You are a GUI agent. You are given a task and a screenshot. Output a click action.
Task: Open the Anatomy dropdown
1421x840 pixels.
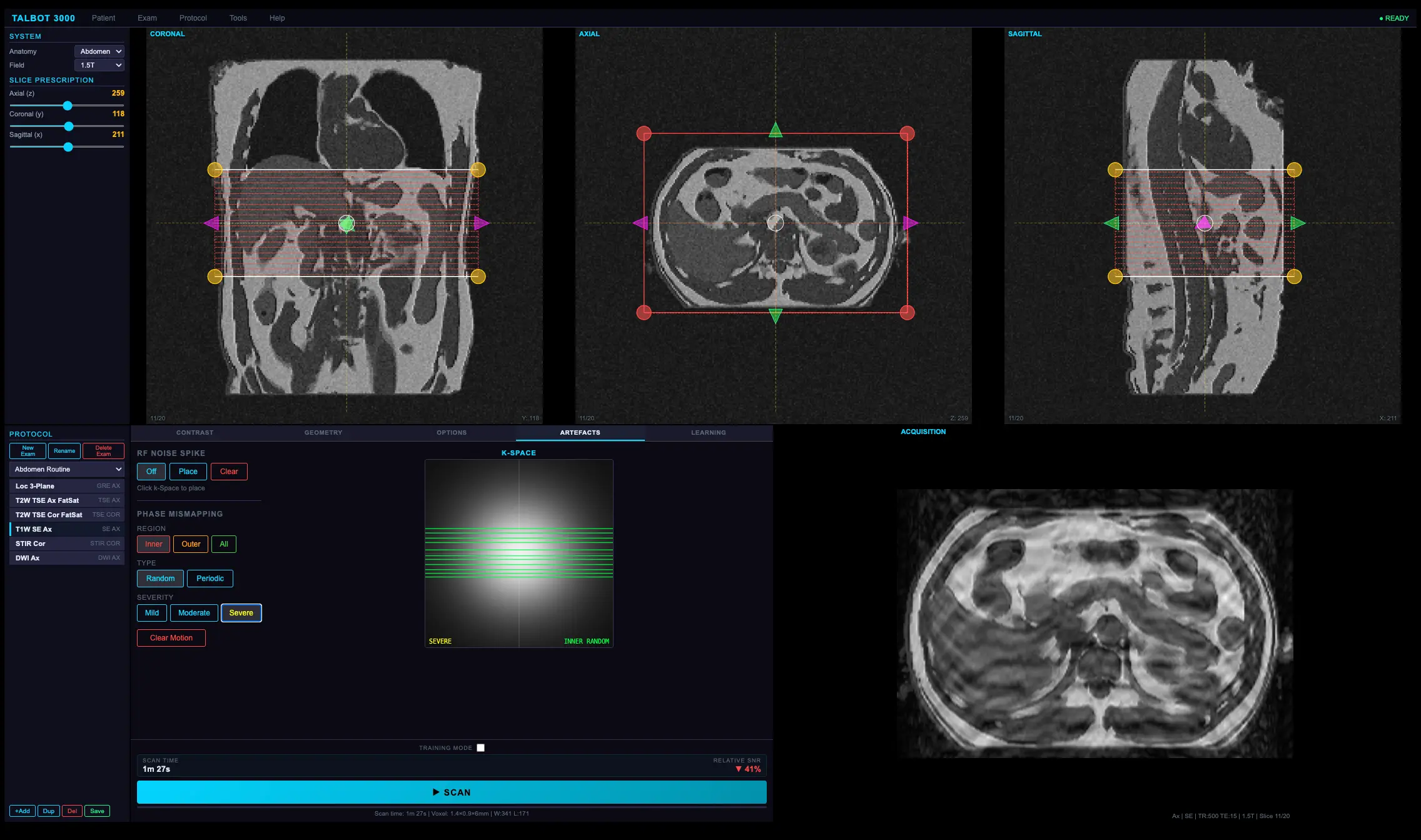point(99,51)
